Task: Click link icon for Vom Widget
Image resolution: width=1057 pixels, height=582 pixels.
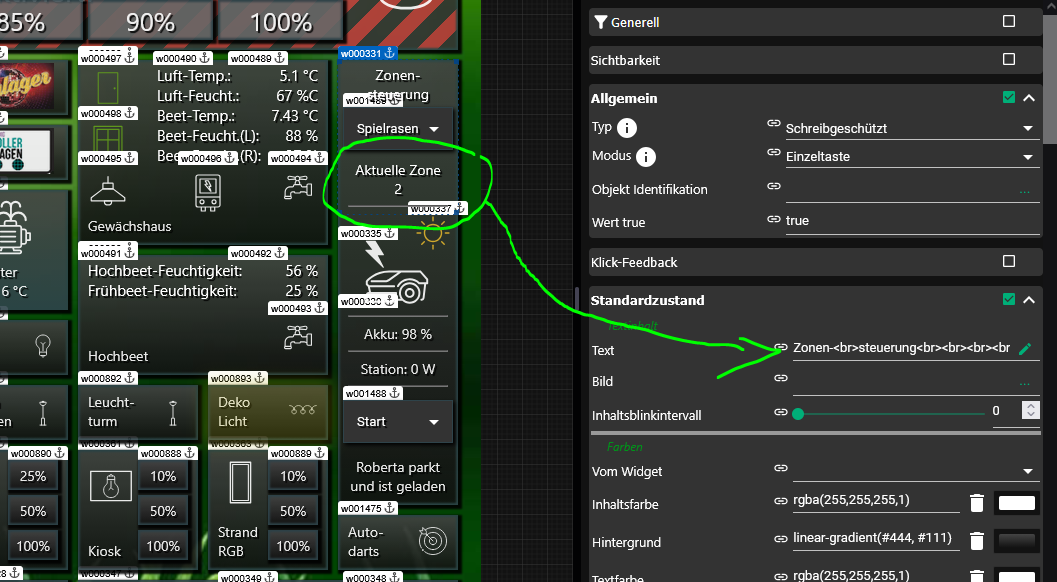Action: [781, 467]
